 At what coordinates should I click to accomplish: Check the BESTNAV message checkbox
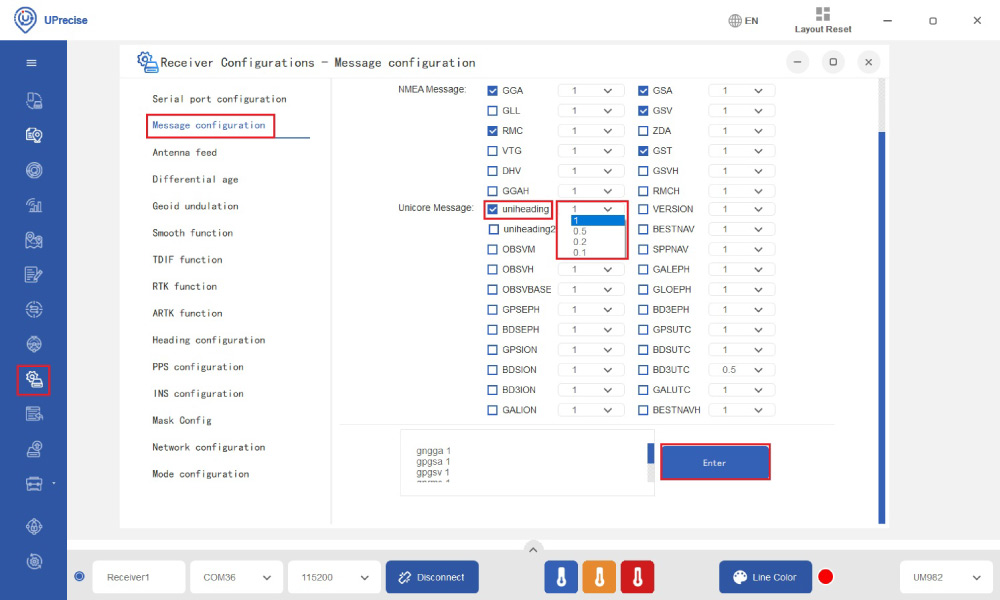point(643,229)
